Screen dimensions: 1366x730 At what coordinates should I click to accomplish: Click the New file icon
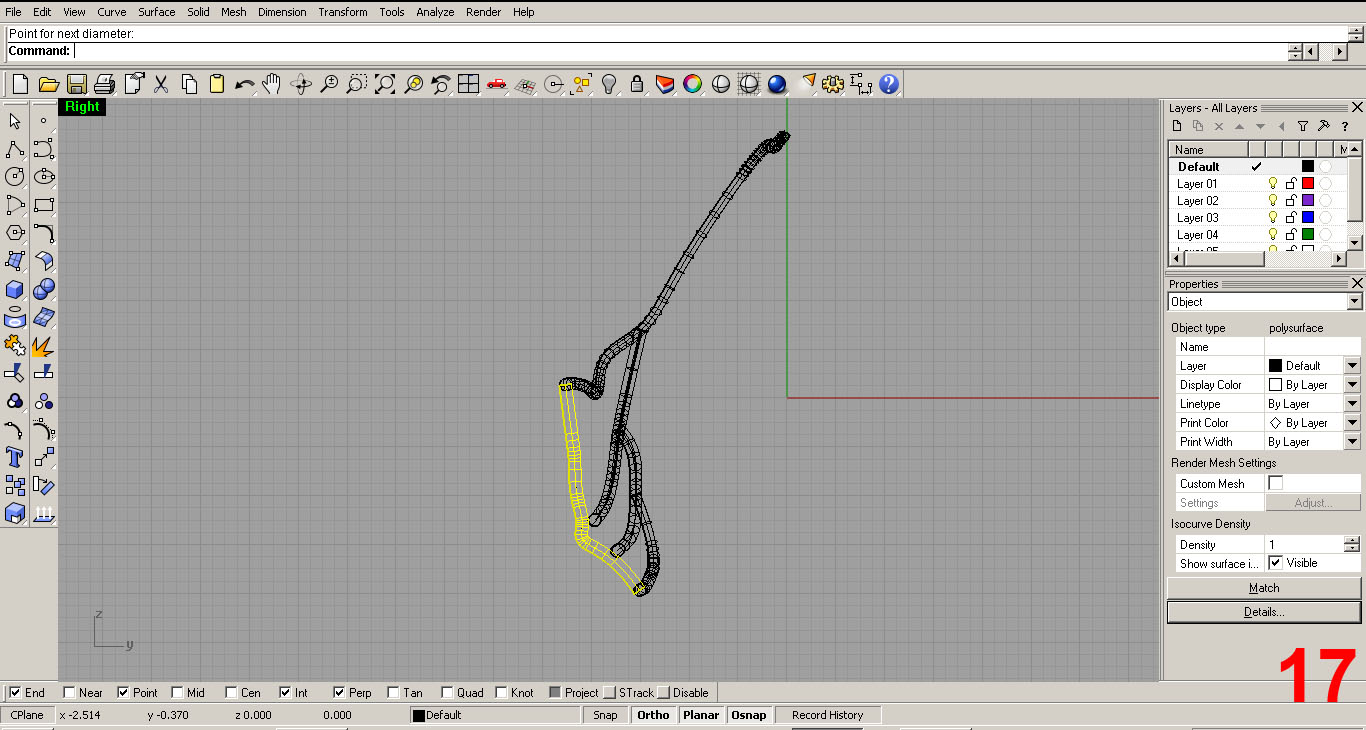20,85
